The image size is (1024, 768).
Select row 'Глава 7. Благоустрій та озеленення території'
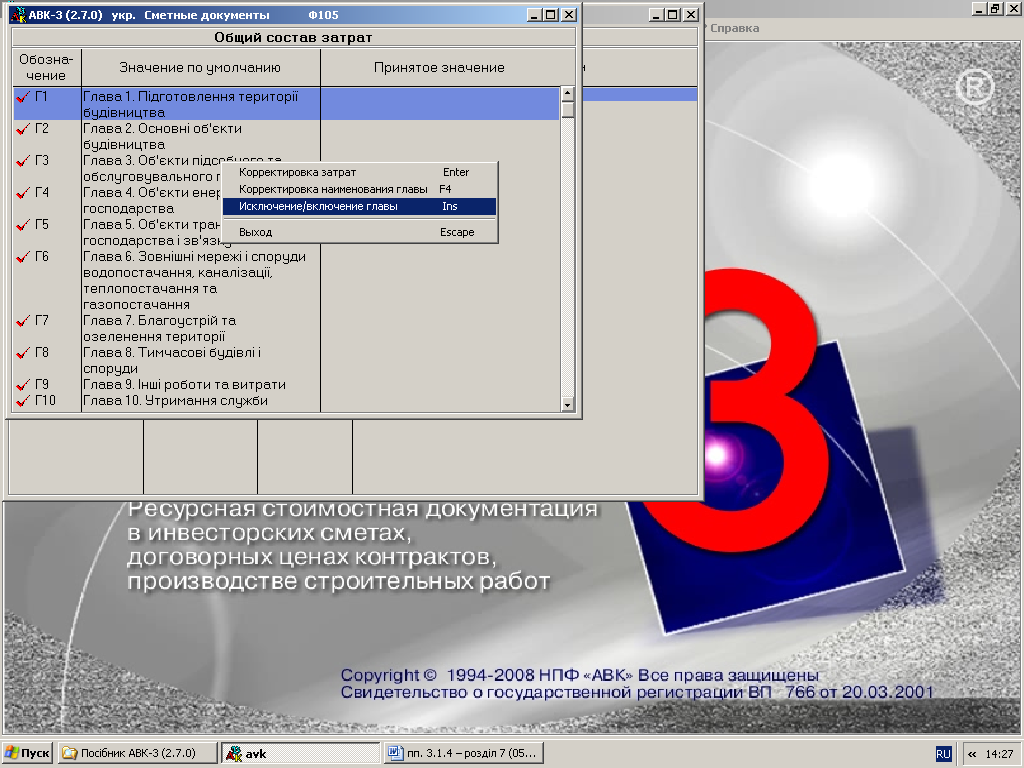tap(286, 328)
